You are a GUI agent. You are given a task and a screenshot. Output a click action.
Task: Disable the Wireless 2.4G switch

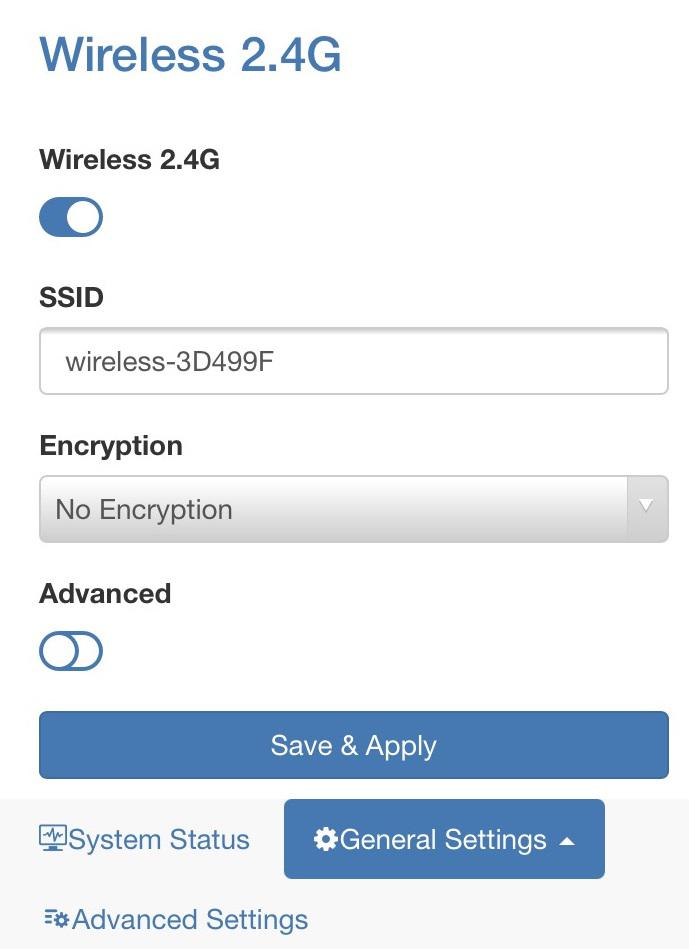71,217
